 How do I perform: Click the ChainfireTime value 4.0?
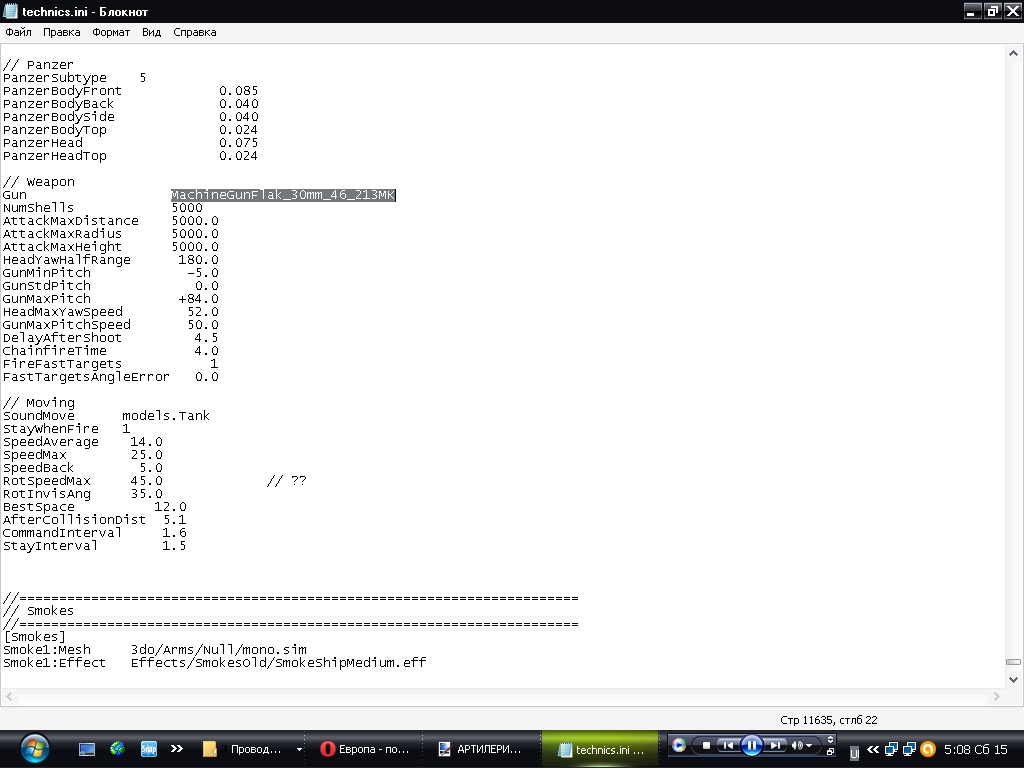206,351
